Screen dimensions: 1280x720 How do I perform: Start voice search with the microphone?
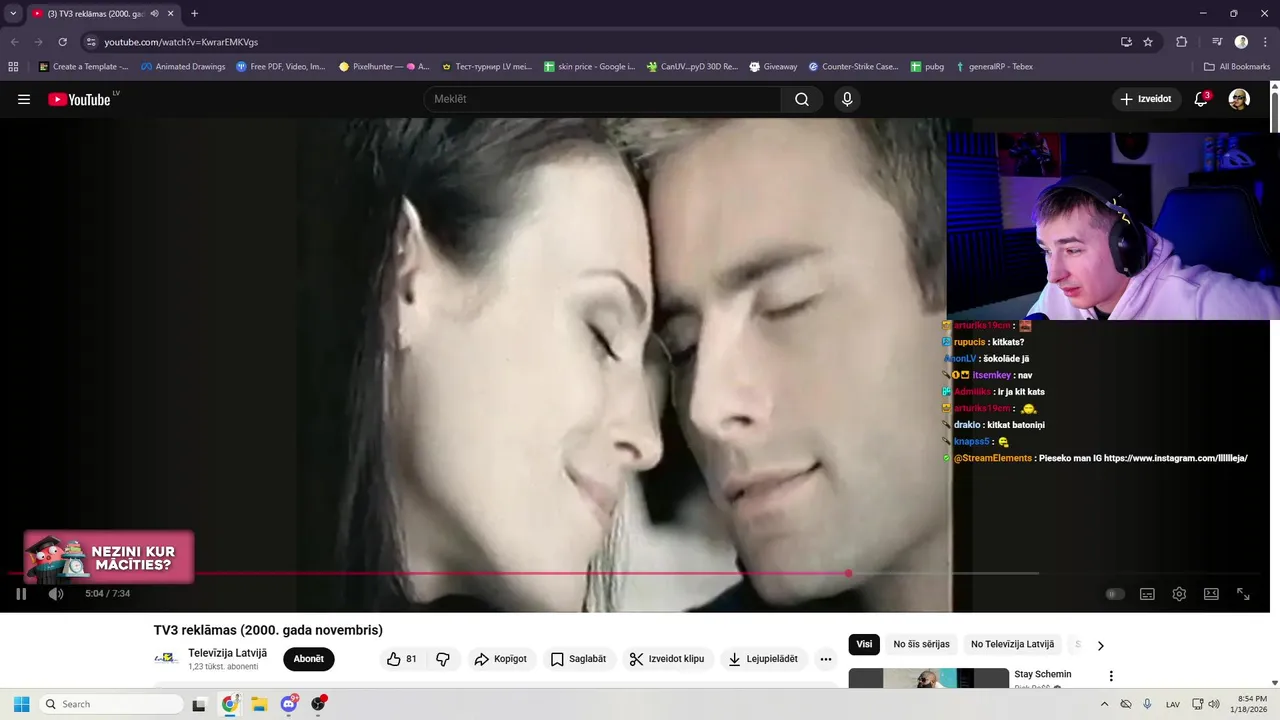tap(847, 99)
